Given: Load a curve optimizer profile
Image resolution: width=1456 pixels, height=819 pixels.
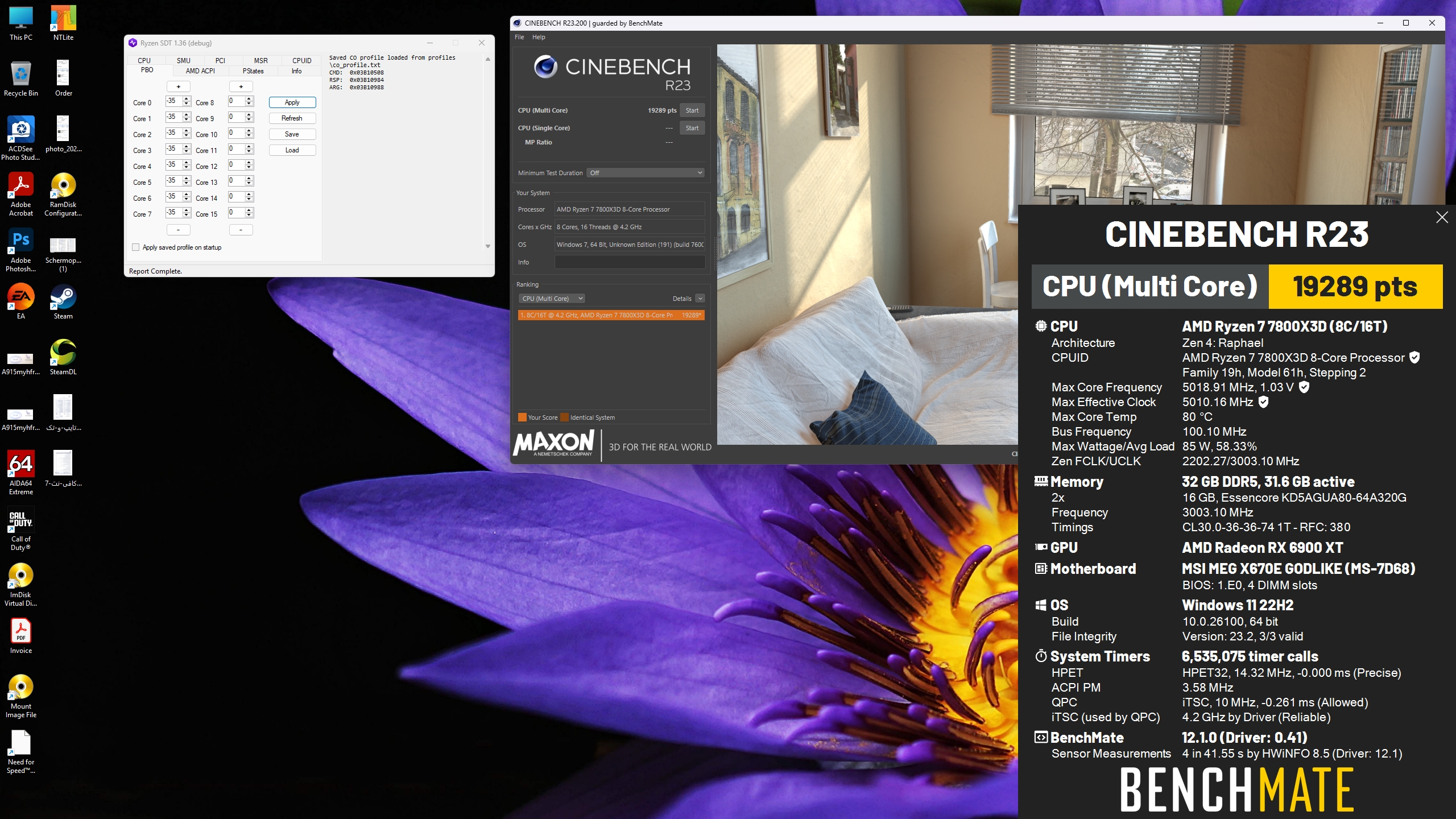Looking at the screenshot, I should tap(292, 150).
